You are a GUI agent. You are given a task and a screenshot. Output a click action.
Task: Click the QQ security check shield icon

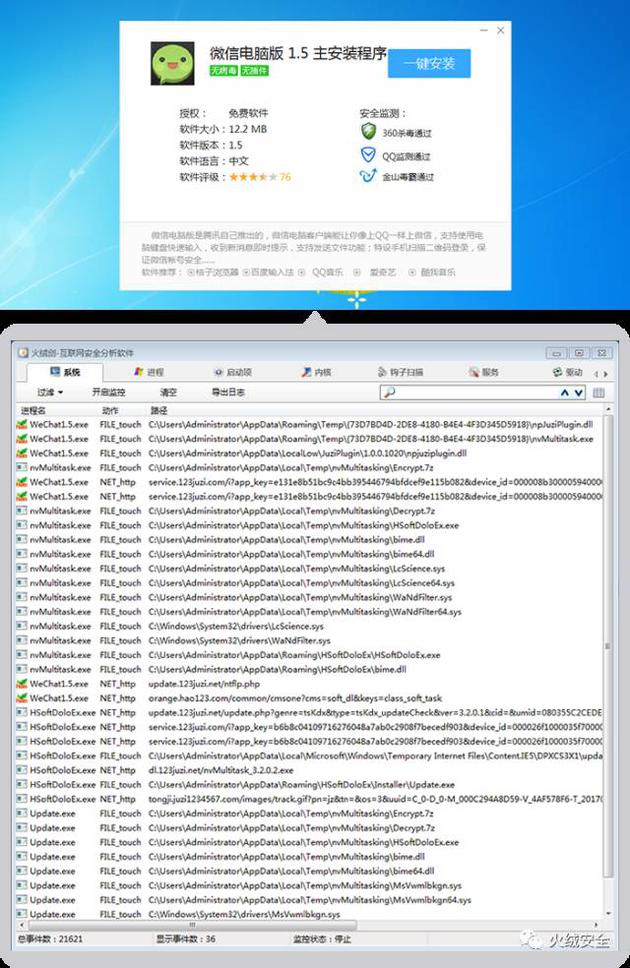point(368,154)
